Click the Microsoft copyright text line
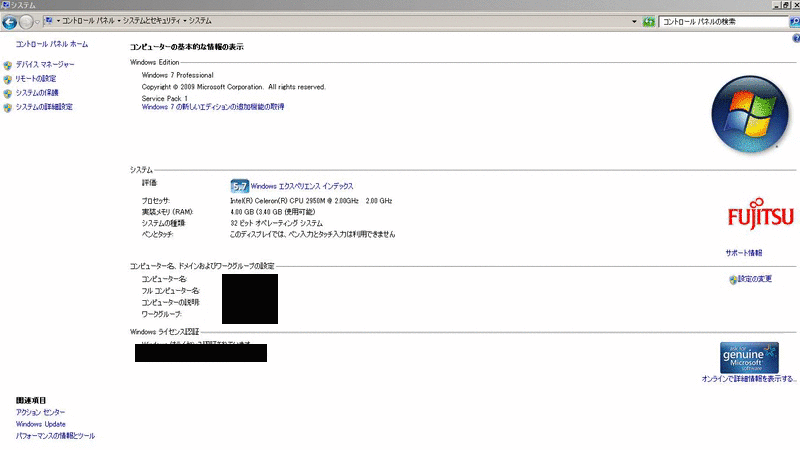This screenshot has height=450, width=800. click(234, 87)
